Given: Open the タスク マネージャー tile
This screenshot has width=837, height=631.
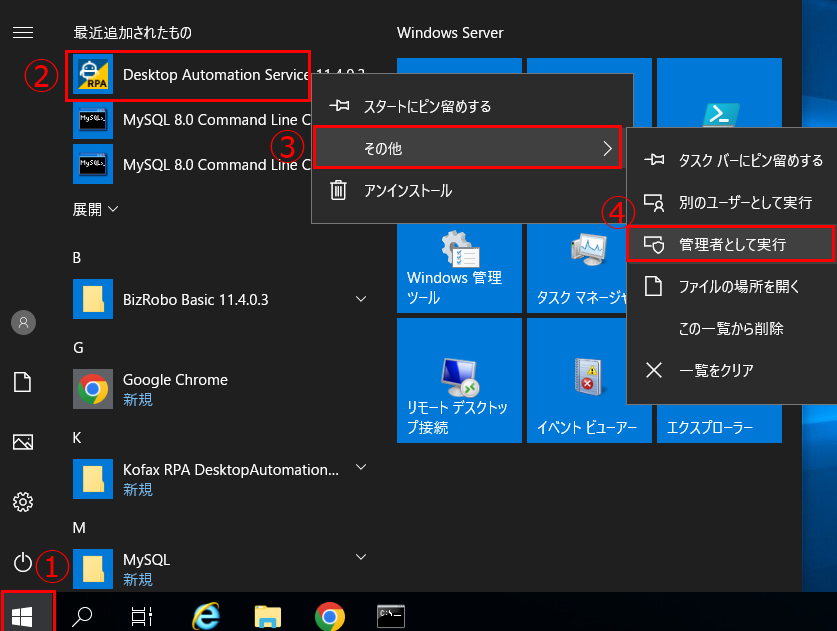Looking at the screenshot, I should click(577, 268).
